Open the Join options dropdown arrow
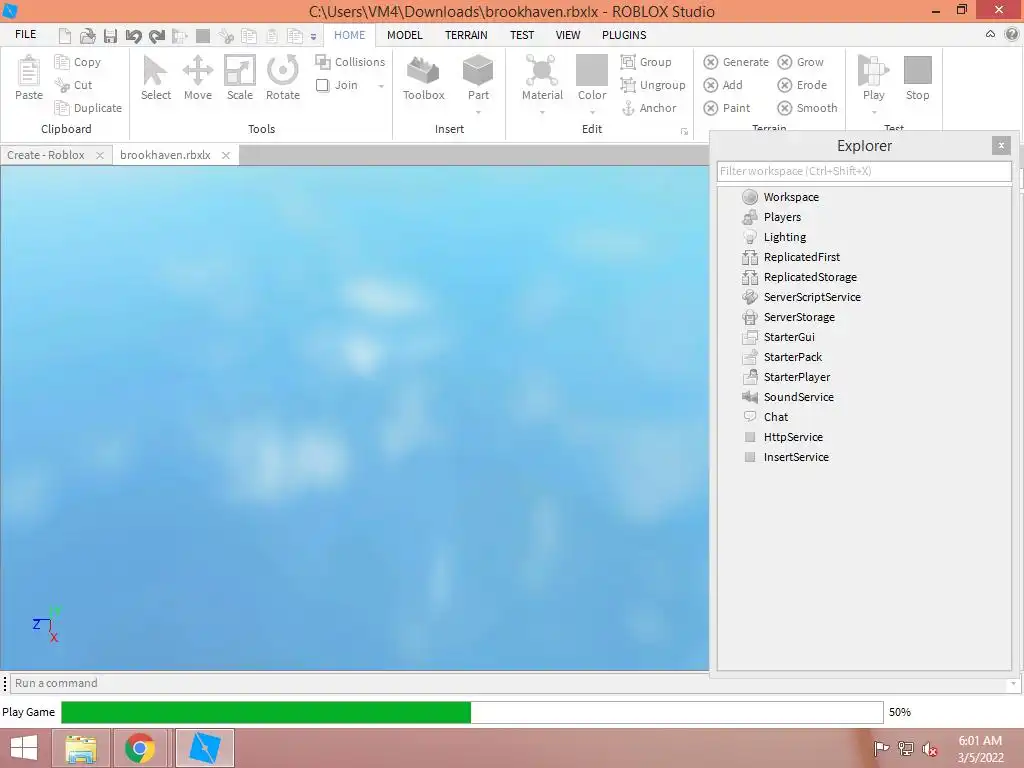Viewport: 1024px width, 768px height. (381, 86)
